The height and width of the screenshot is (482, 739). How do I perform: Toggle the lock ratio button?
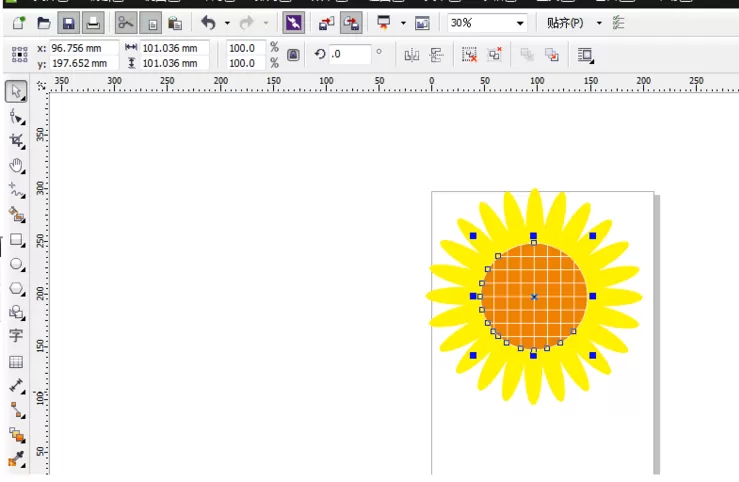tap(293, 55)
